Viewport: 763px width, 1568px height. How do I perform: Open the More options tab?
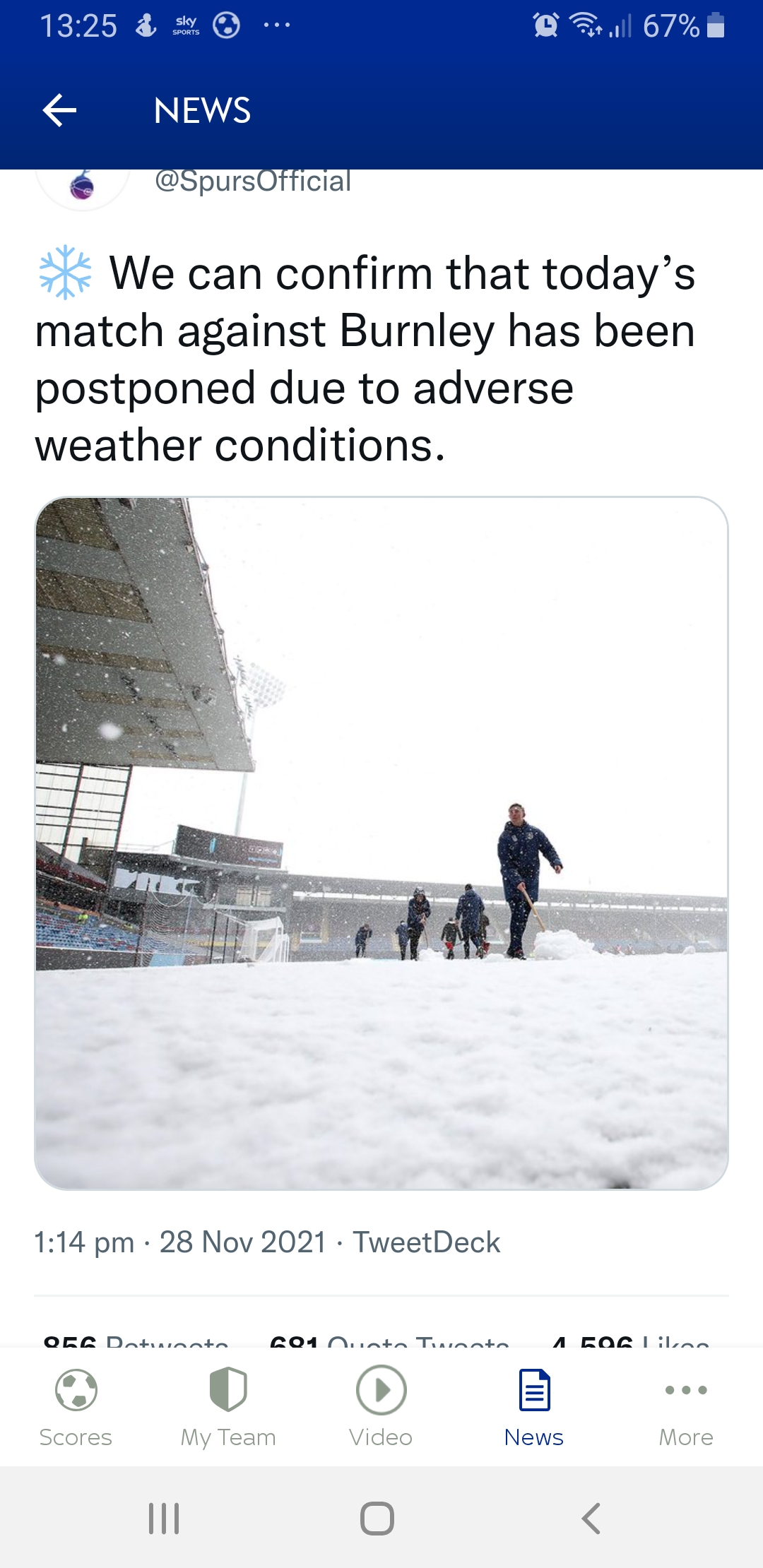(686, 1407)
